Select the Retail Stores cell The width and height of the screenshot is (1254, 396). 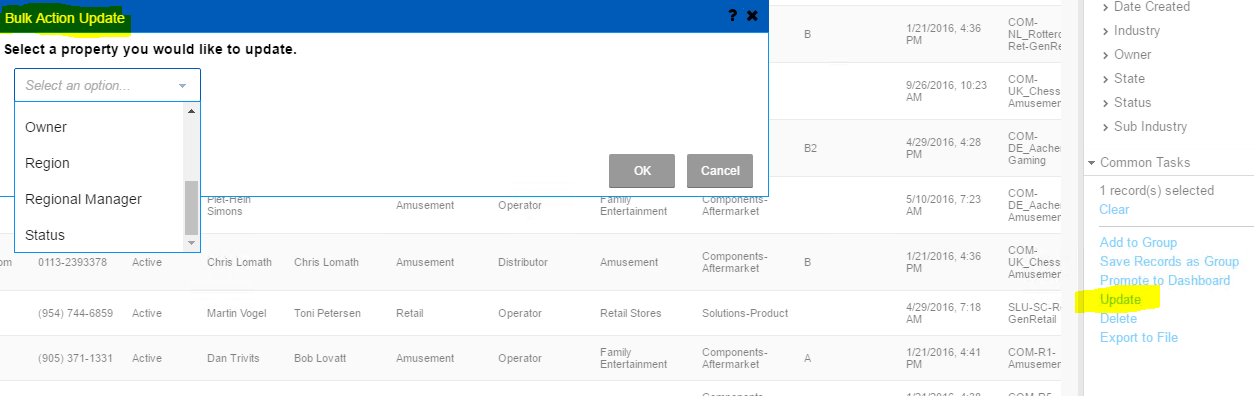point(631,313)
